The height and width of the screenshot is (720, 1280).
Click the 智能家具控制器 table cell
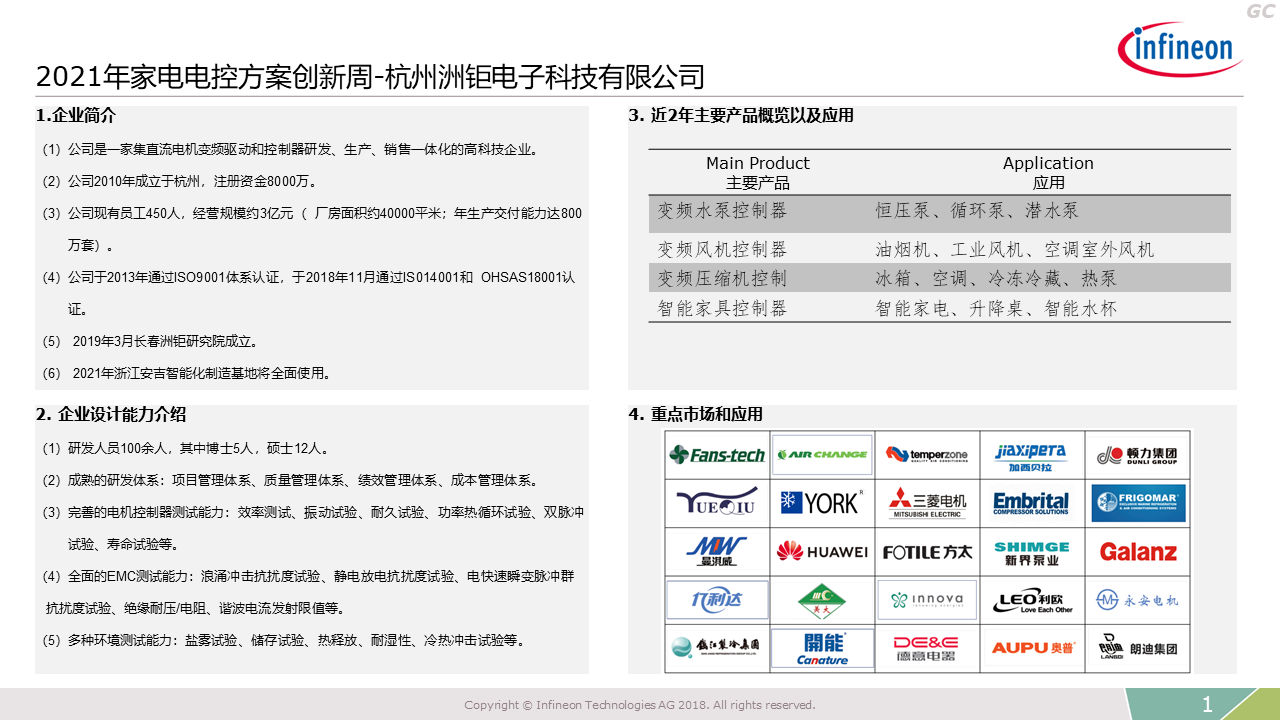point(722,309)
